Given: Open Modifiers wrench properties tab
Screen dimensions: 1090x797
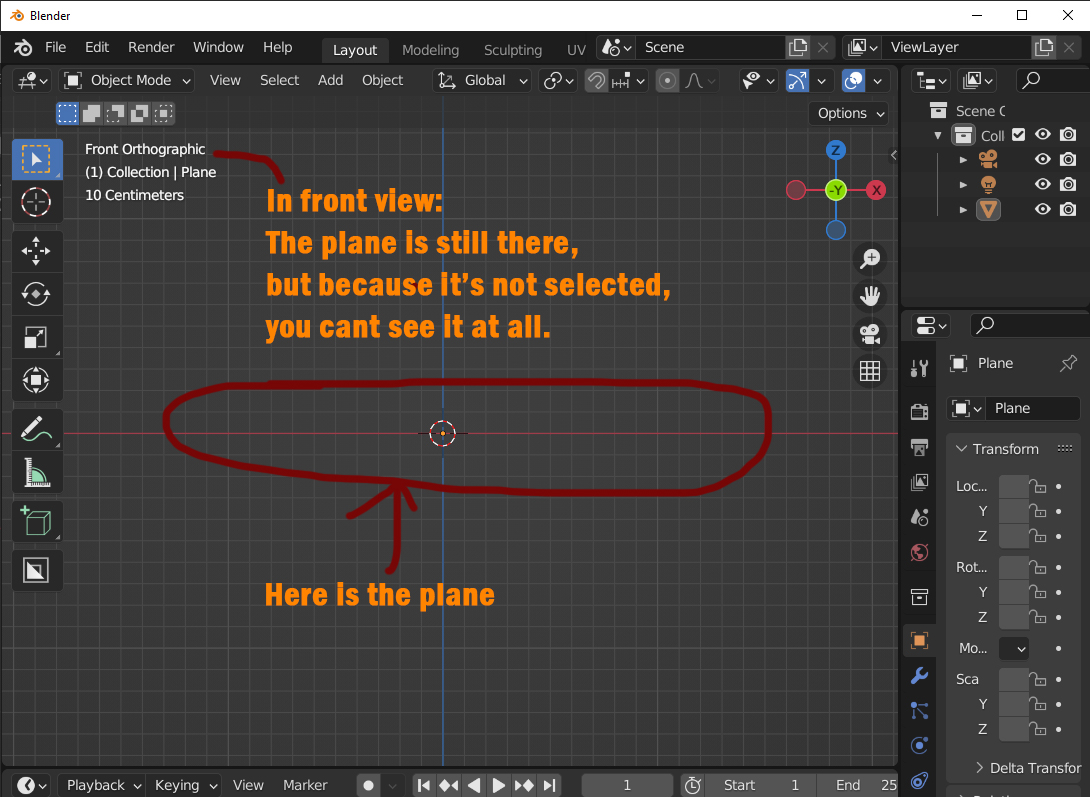Looking at the screenshot, I should click(x=919, y=675).
